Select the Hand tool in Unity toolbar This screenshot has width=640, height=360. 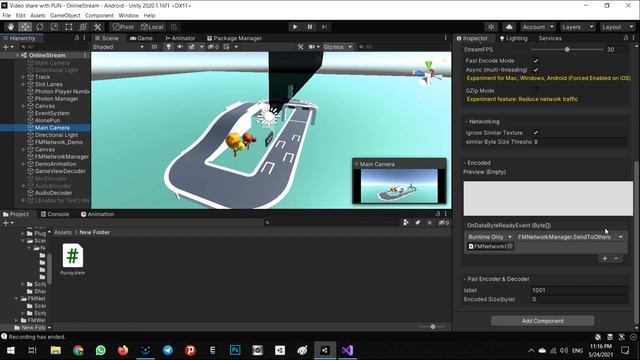pyautogui.click(x=11, y=27)
